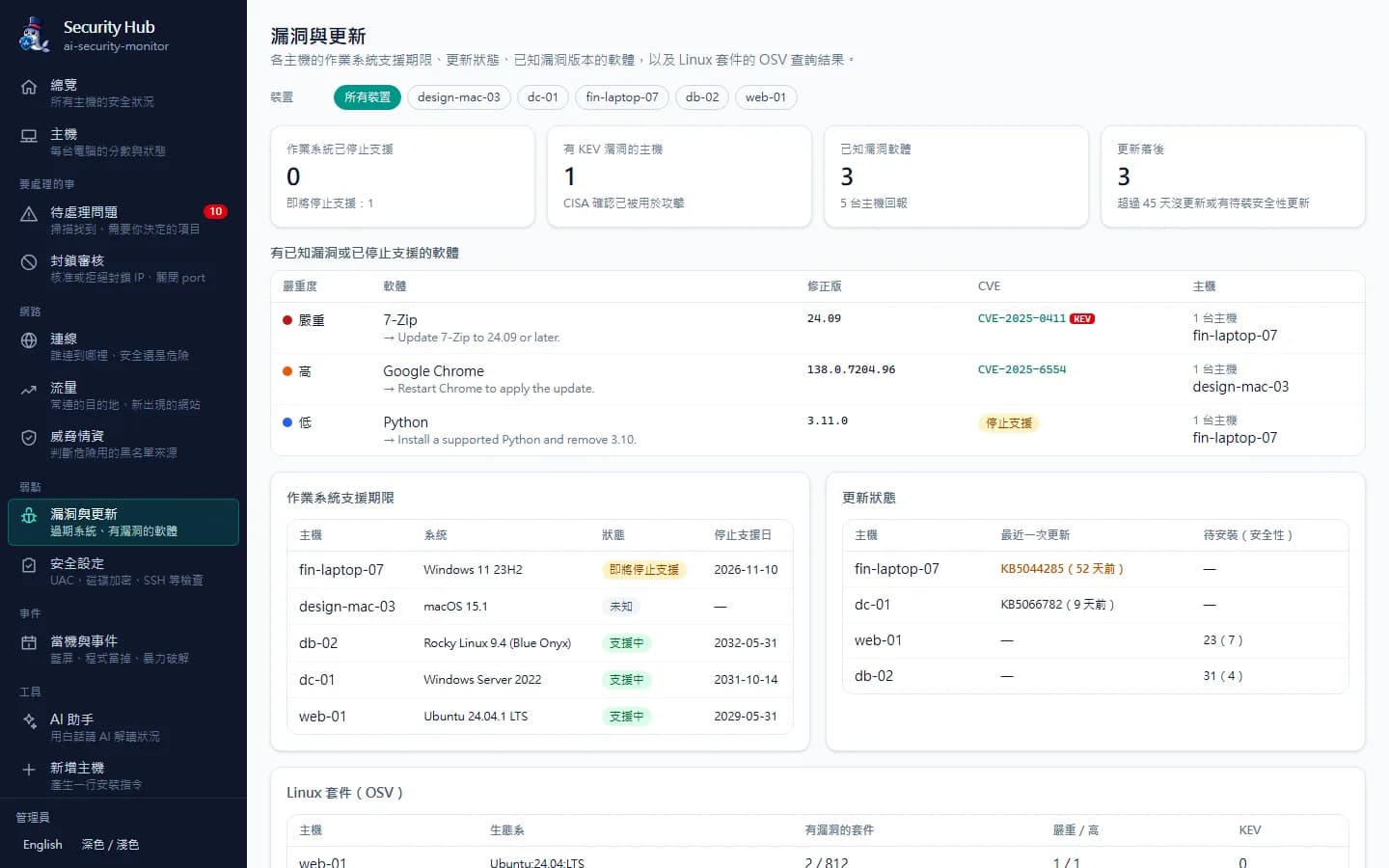Click KB5066782 update entry for dc-01

coord(1057,605)
